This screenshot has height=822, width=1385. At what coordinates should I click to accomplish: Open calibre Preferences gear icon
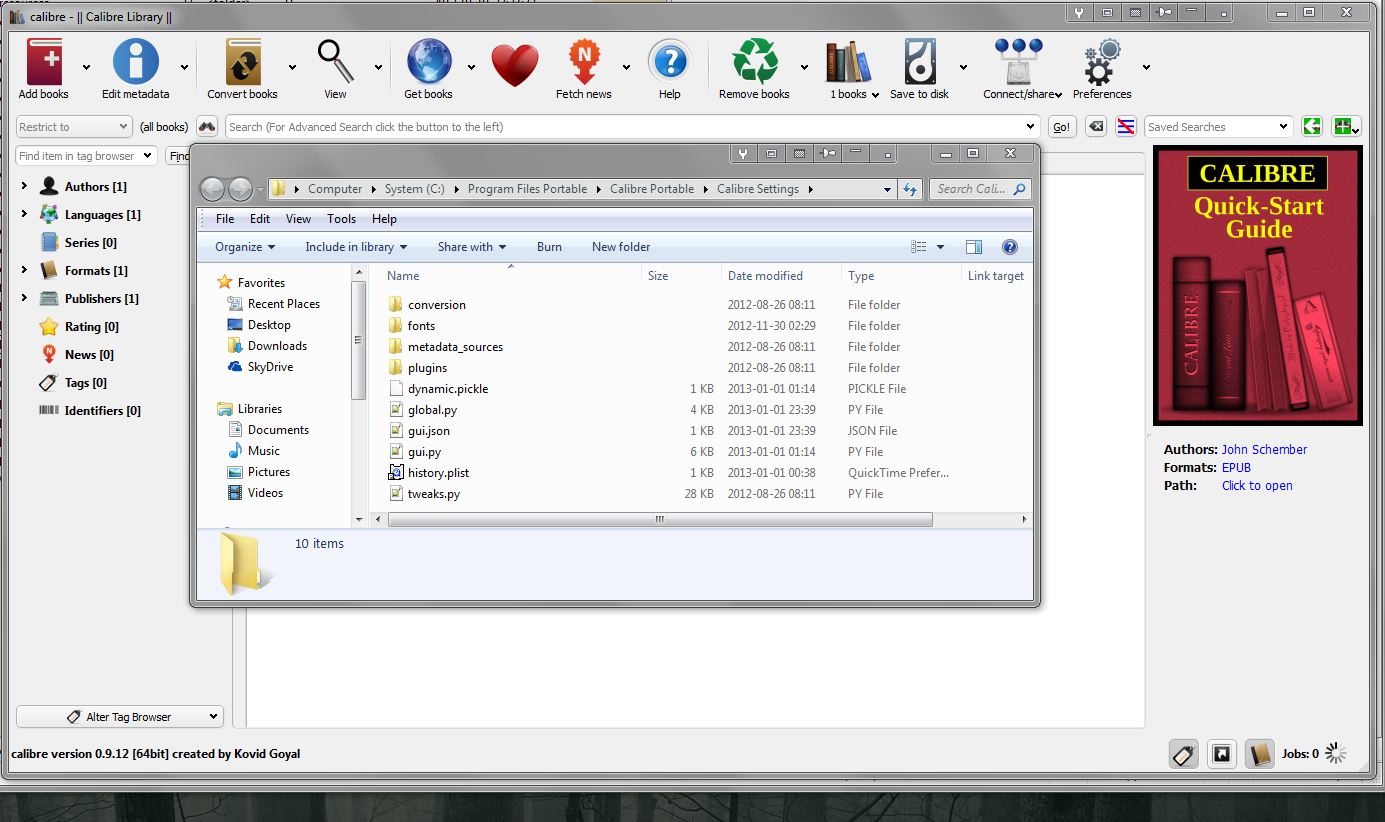click(1103, 62)
